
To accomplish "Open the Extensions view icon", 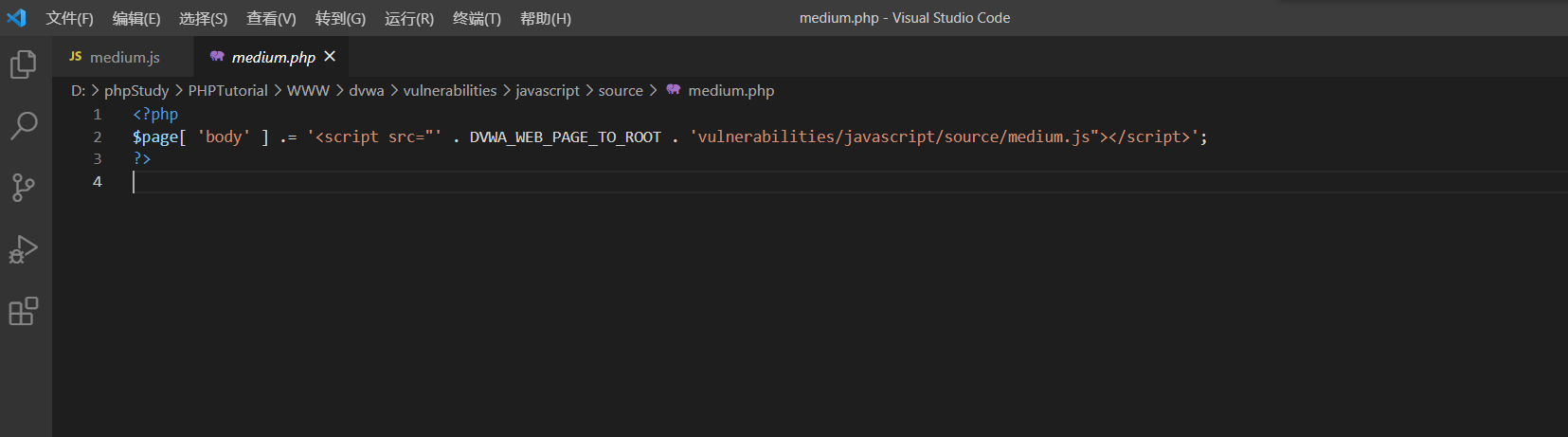I will click(x=24, y=311).
